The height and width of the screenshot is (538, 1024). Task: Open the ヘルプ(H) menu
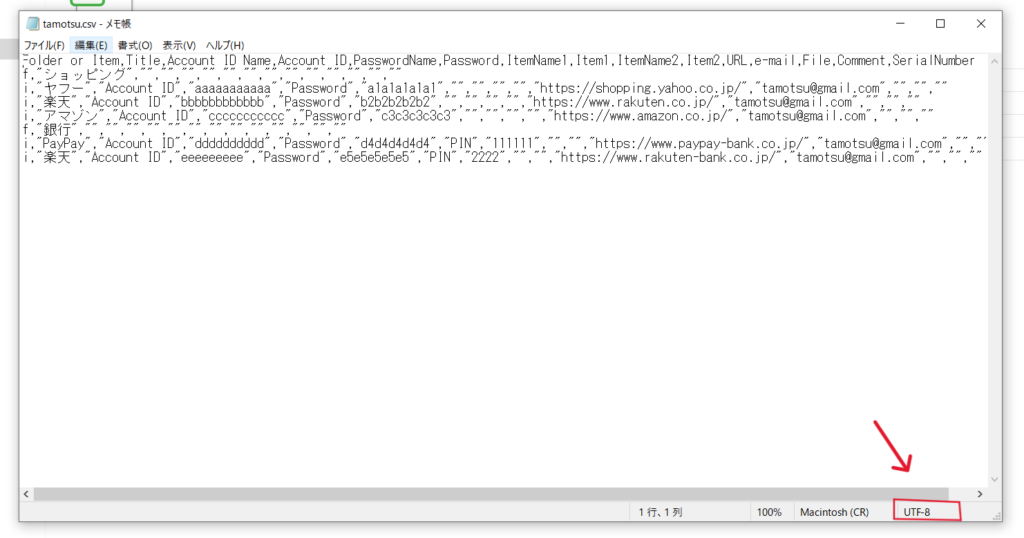point(225,45)
